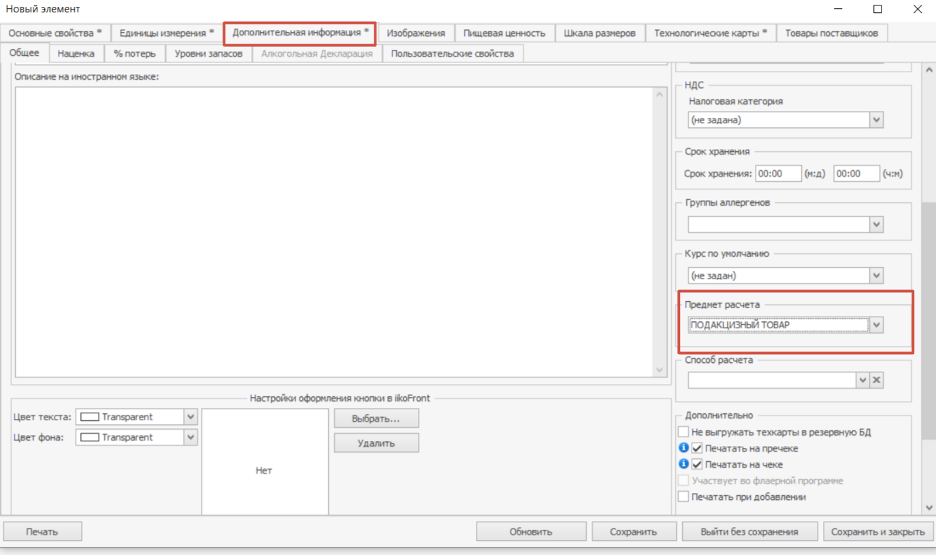This screenshot has width=936, height=556.
Task: Minimize the Новый элемент window
Action: coord(838,9)
